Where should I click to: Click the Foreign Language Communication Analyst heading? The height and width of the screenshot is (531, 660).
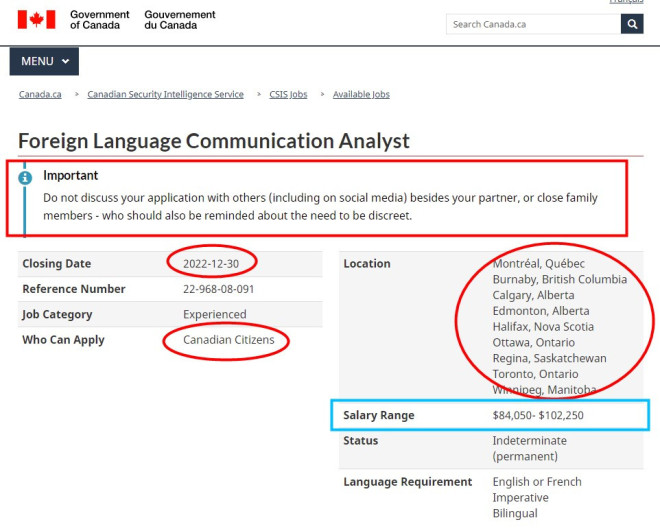(x=214, y=141)
